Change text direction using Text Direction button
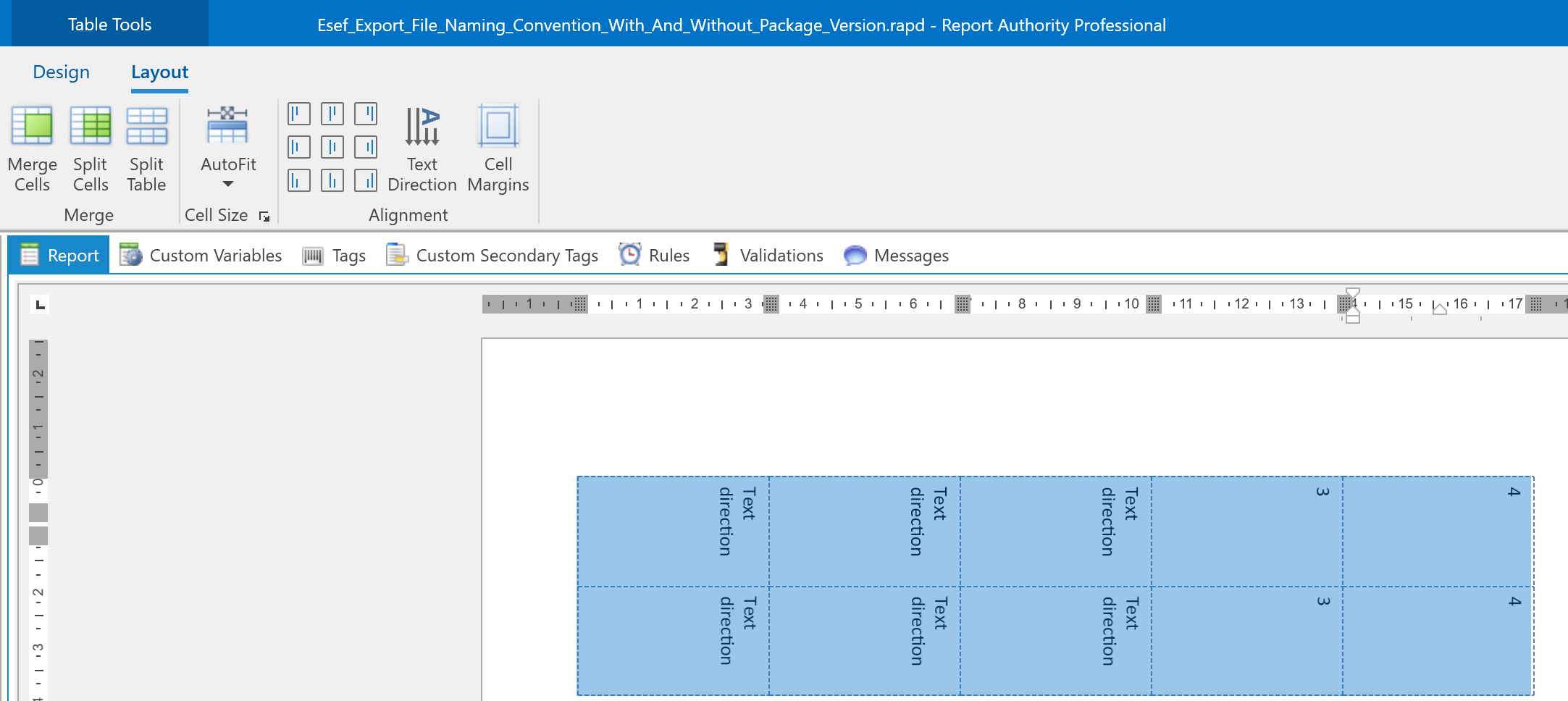 pos(422,148)
